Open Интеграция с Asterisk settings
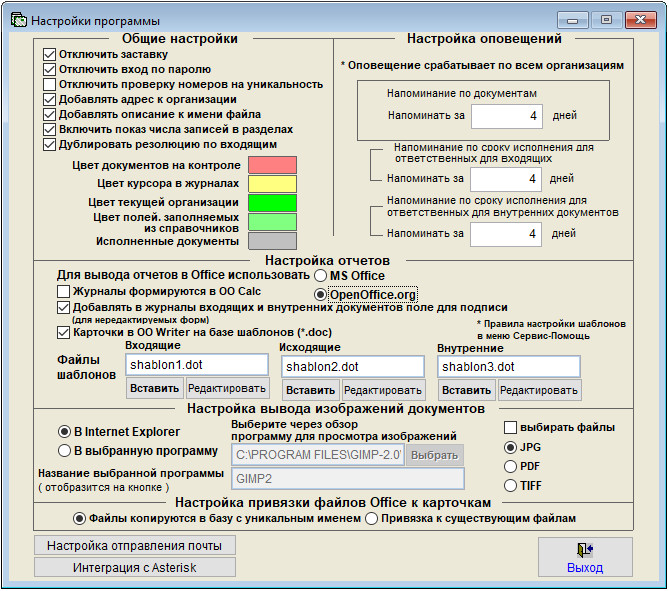 [x=134, y=568]
